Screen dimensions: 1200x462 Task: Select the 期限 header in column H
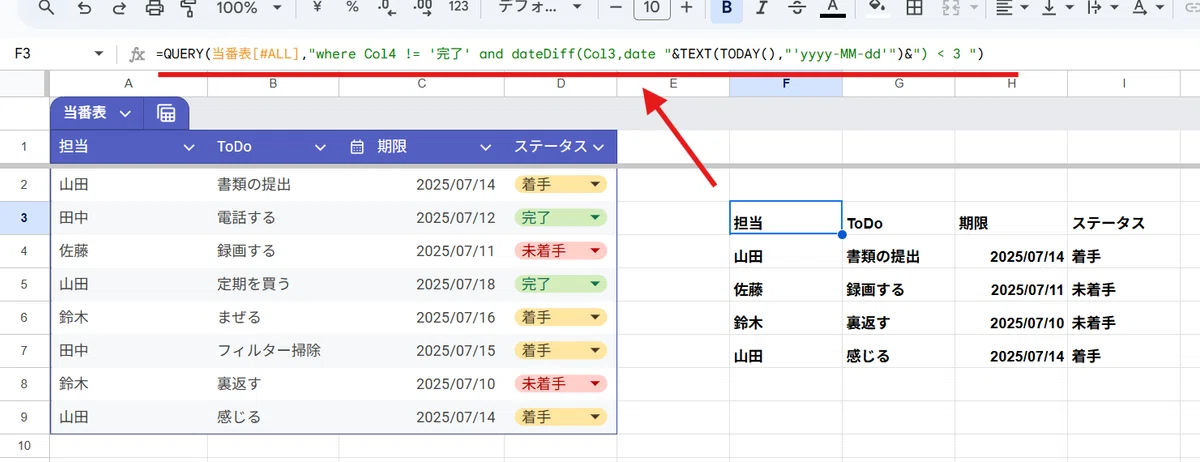pos(1011,218)
